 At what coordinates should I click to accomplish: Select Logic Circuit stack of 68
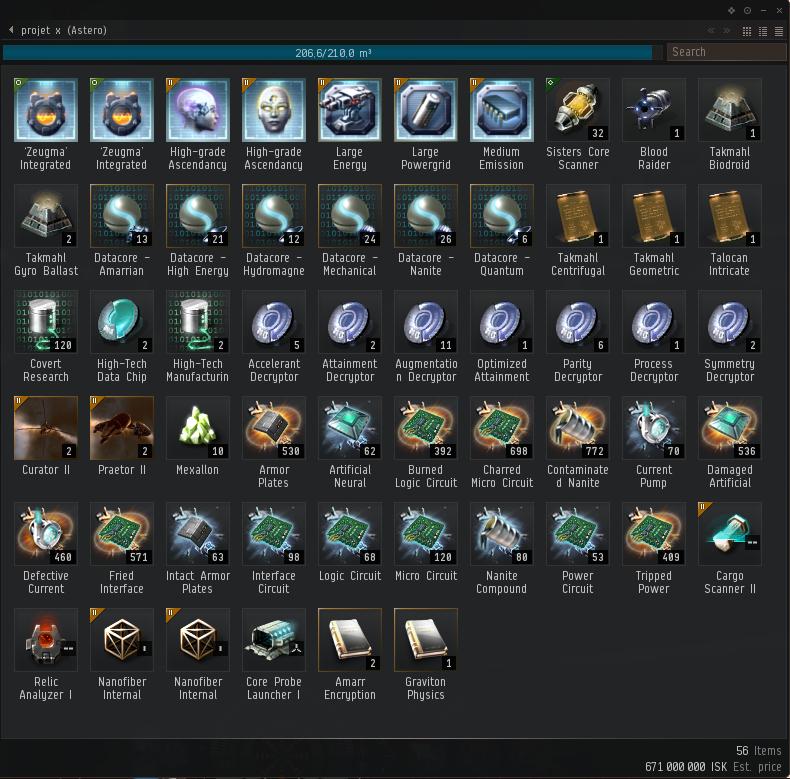coord(350,534)
